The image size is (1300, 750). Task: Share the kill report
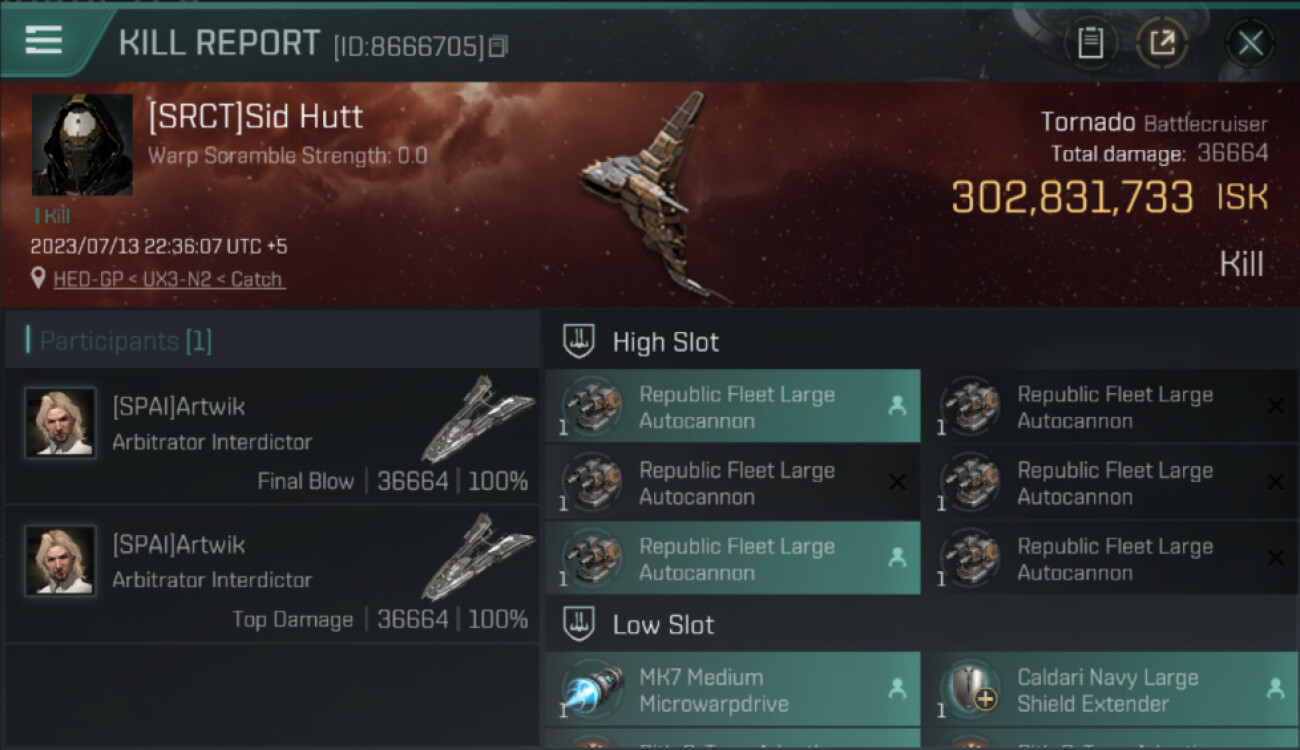(1161, 43)
